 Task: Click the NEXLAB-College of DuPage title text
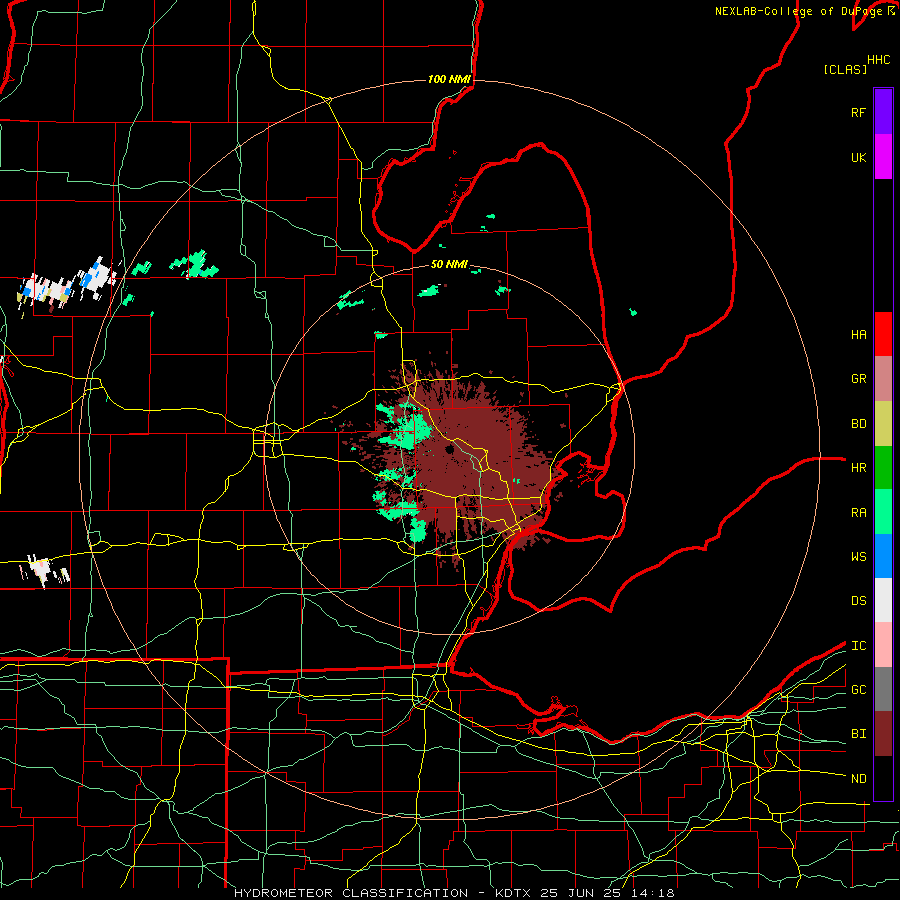[x=798, y=11]
